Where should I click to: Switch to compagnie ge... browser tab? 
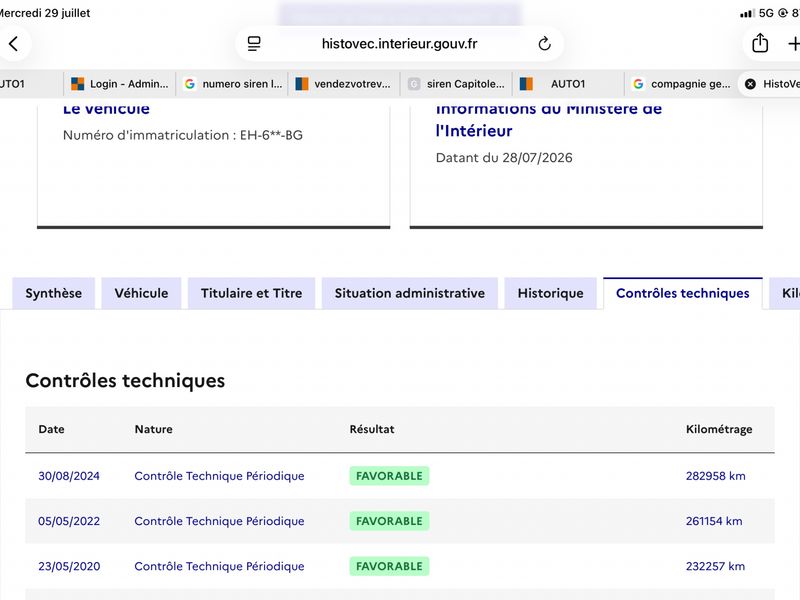click(681, 84)
